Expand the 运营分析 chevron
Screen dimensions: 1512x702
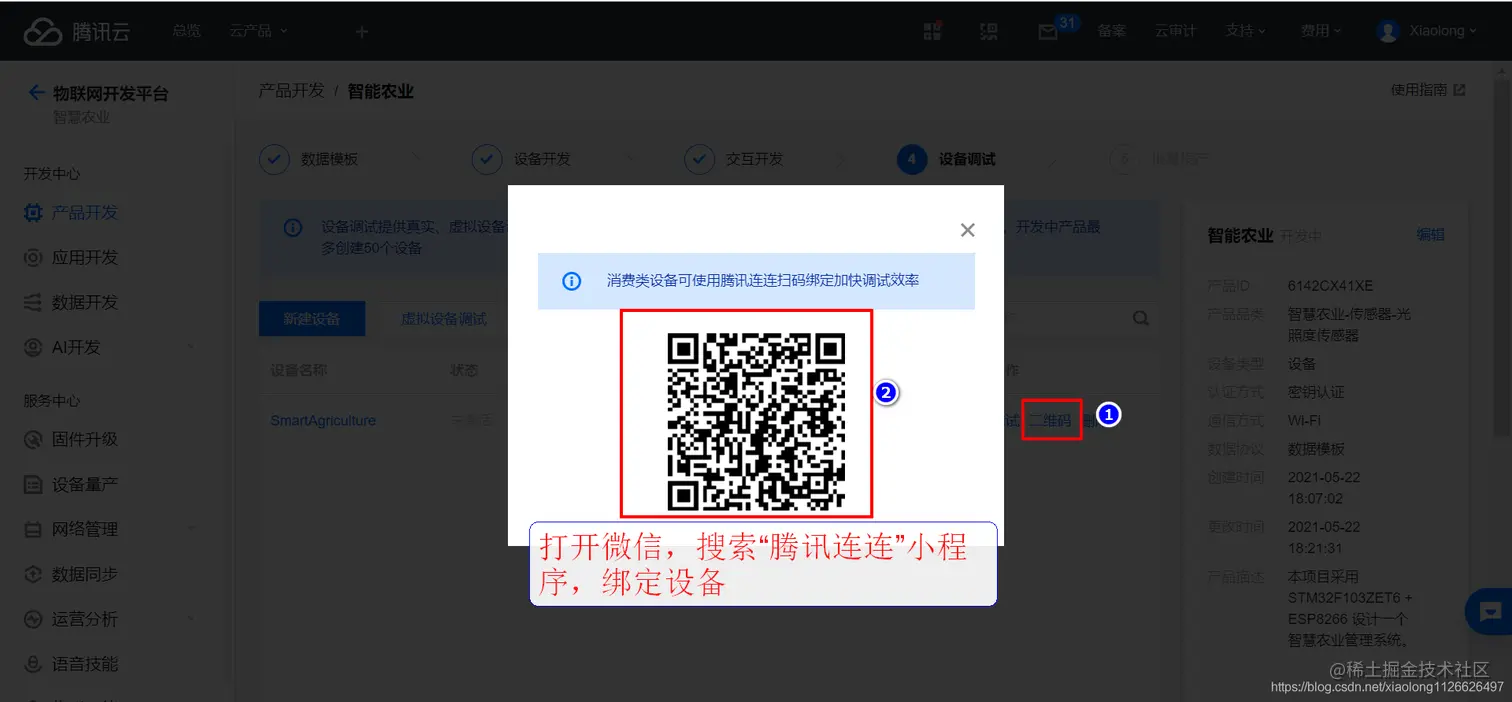[x=190, y=619]
